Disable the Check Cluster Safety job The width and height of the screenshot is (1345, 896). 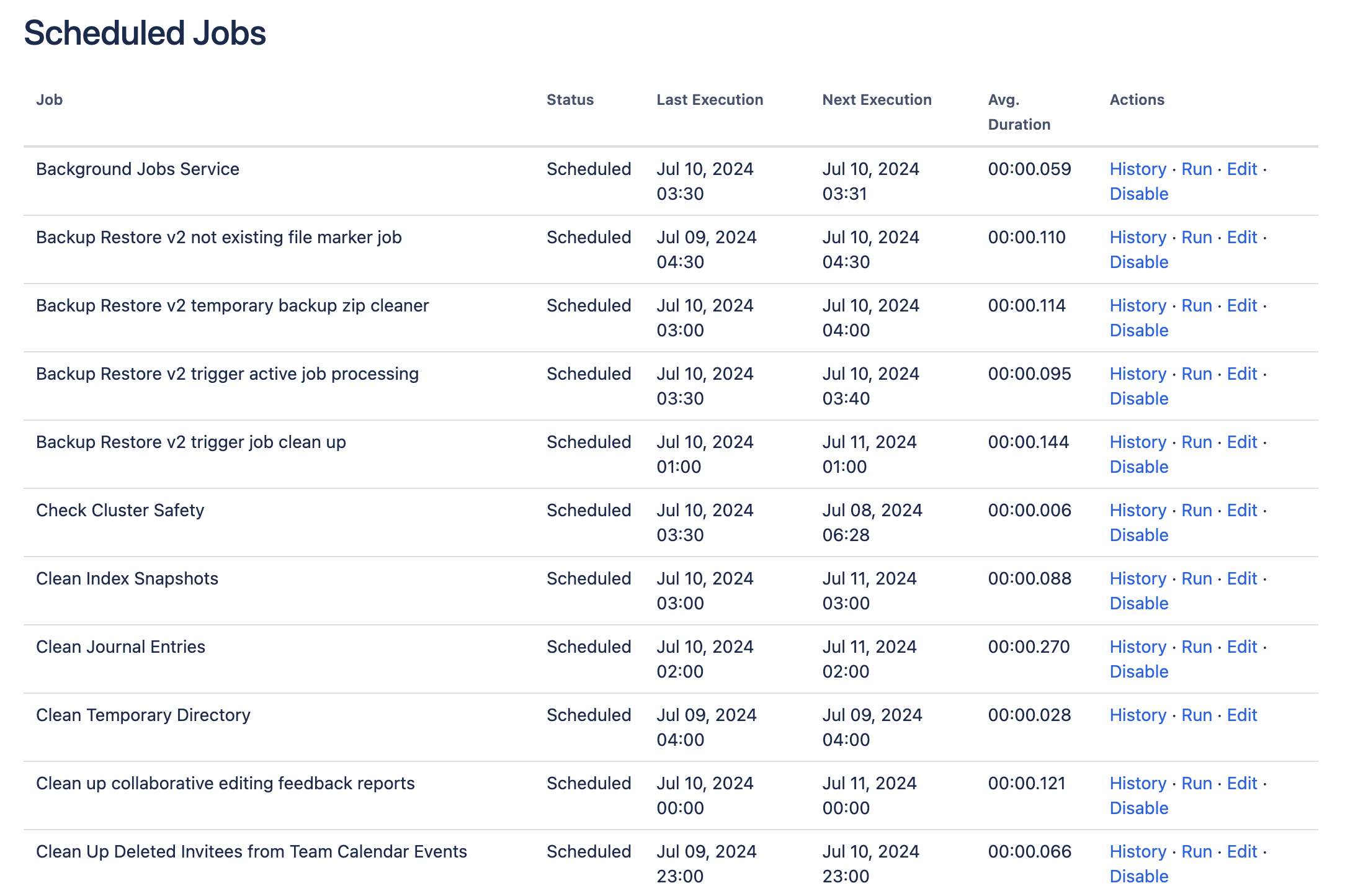(1138, 535)
